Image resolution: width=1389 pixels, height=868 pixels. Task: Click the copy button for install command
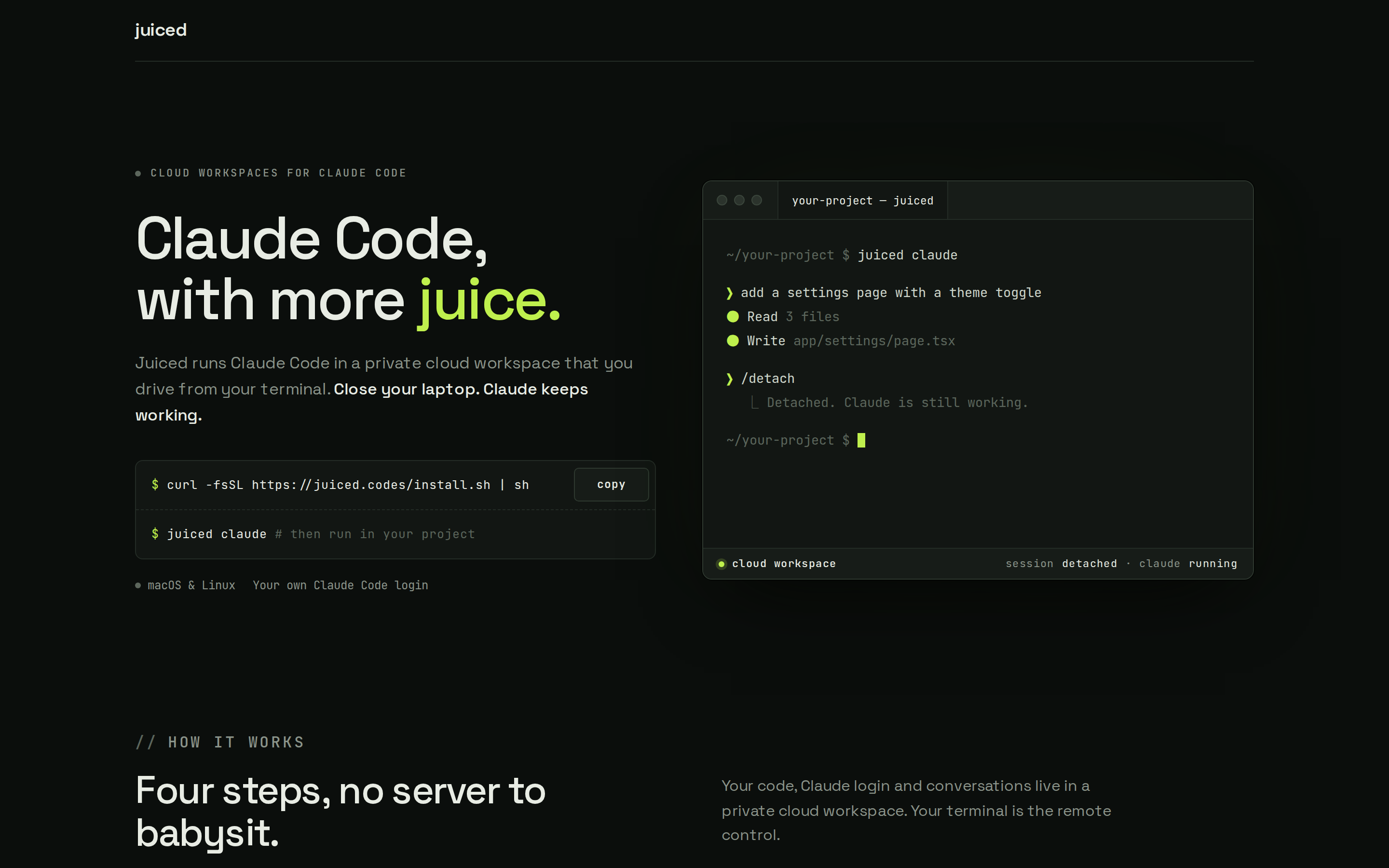click(x=611, y=485)
